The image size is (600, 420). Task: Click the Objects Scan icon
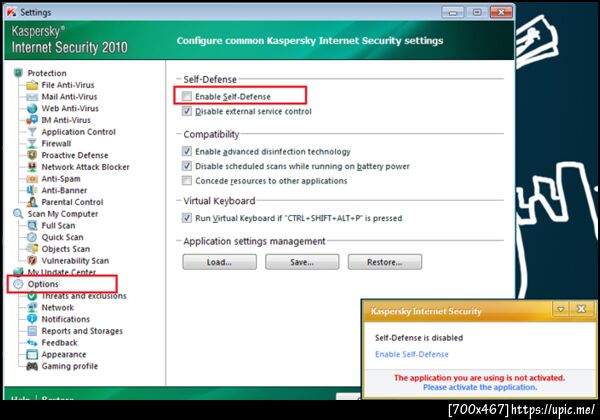32,249
